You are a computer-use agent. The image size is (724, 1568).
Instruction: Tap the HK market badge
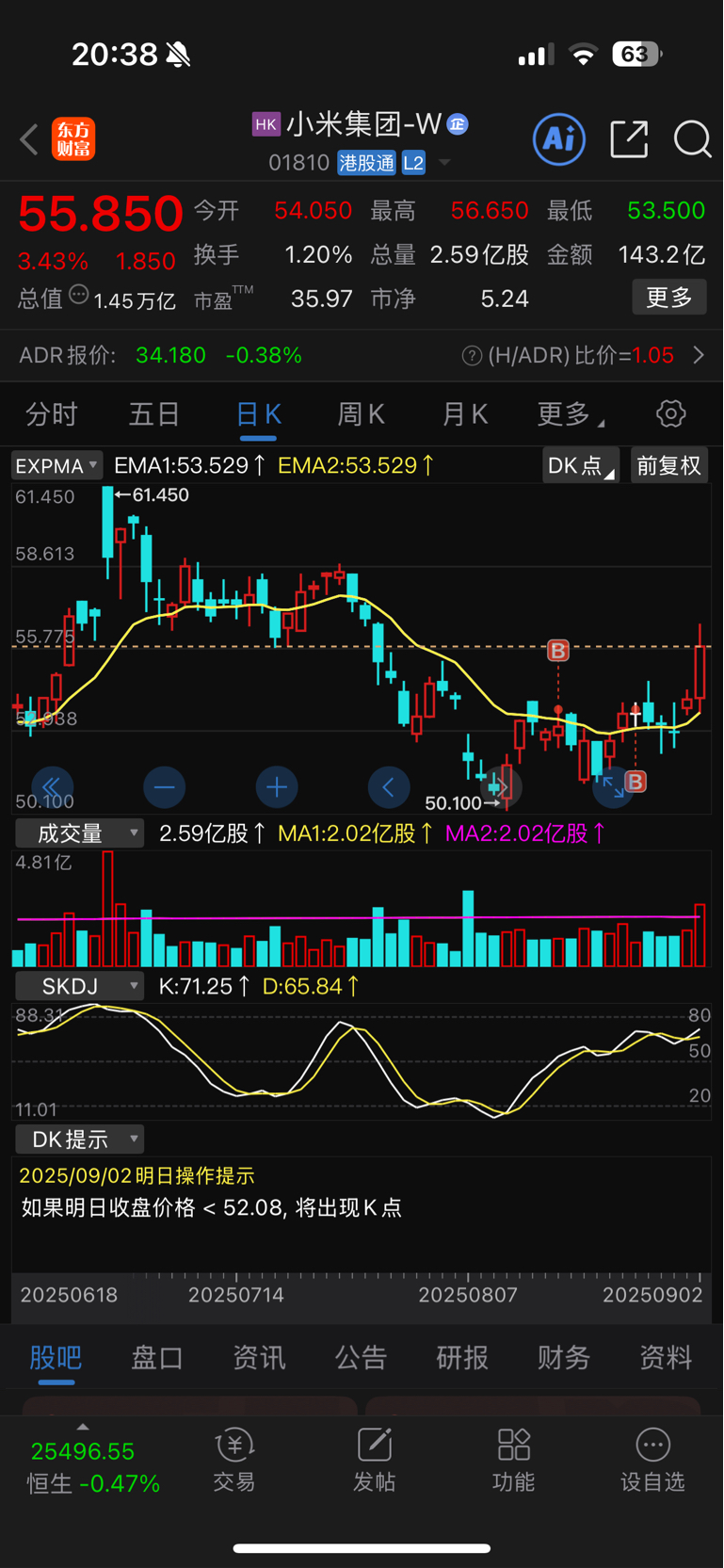(266, 124)
